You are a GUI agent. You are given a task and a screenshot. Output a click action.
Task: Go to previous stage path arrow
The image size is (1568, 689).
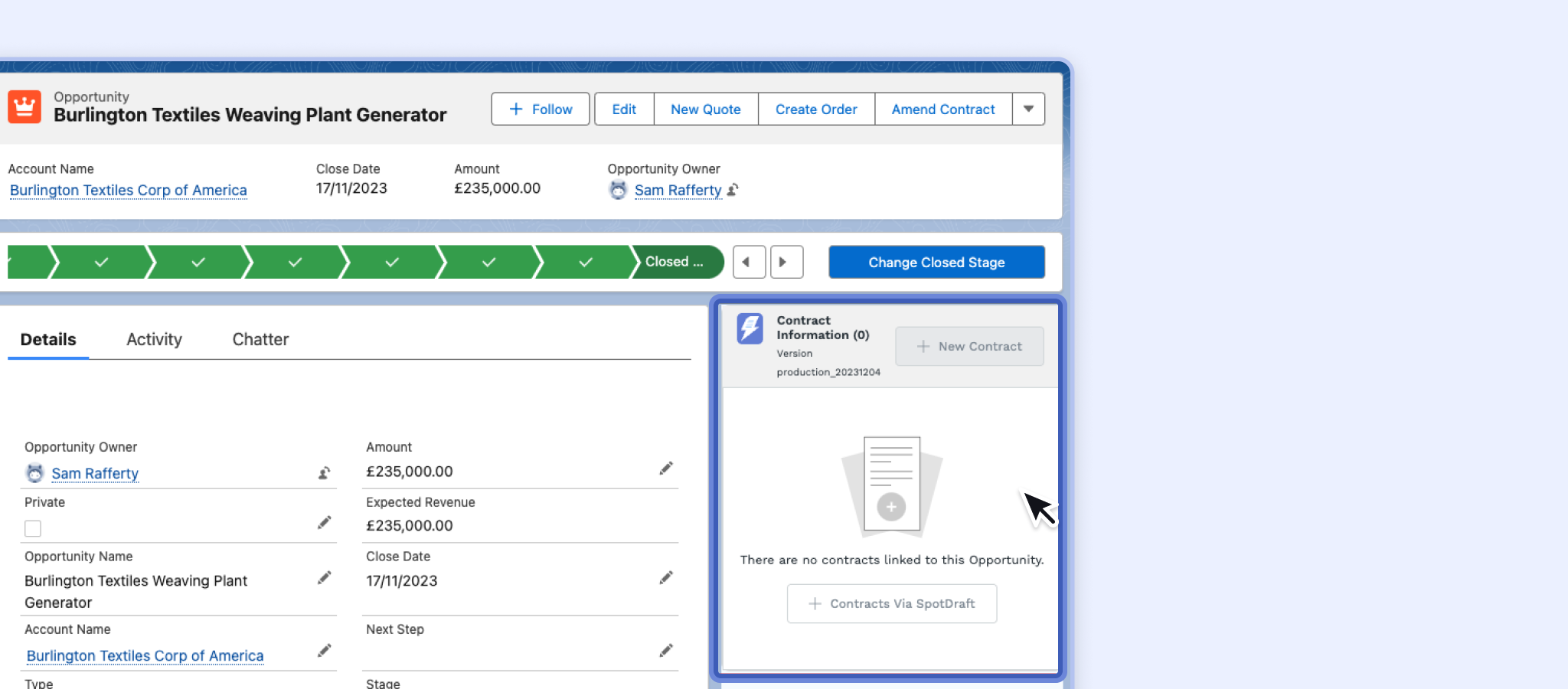tap(749, 262)
